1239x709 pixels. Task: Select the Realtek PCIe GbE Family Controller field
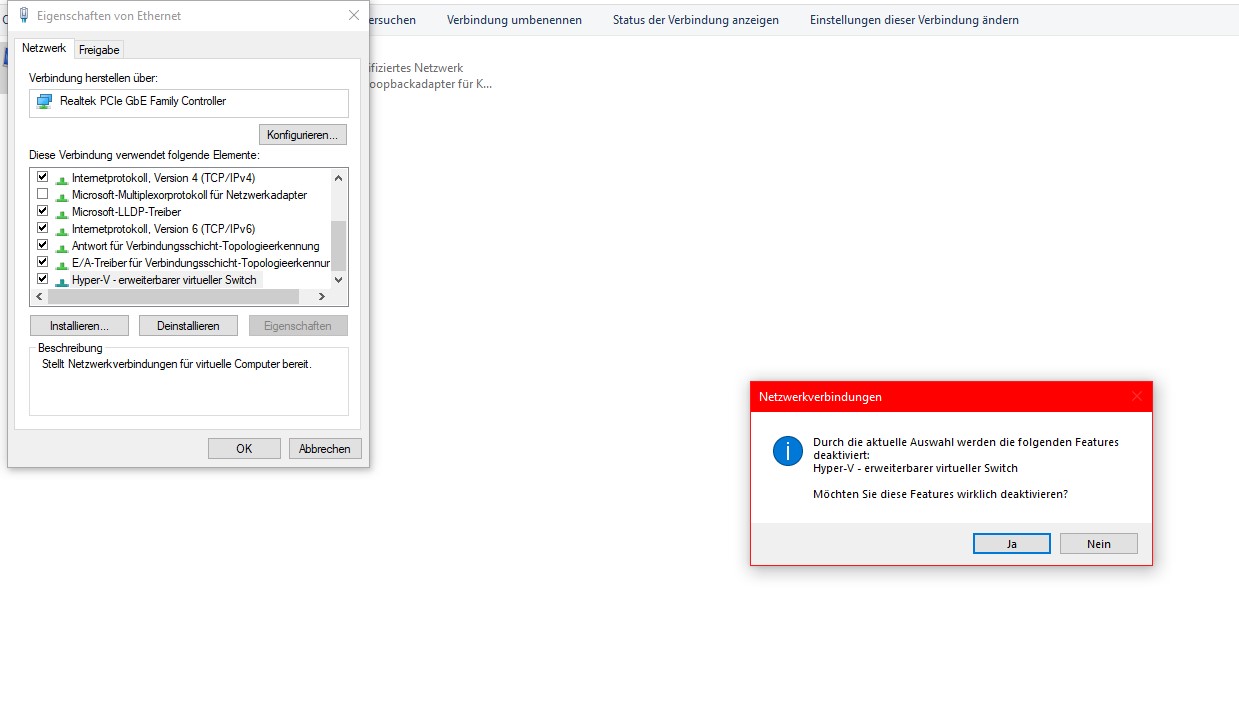pos(189,103)
